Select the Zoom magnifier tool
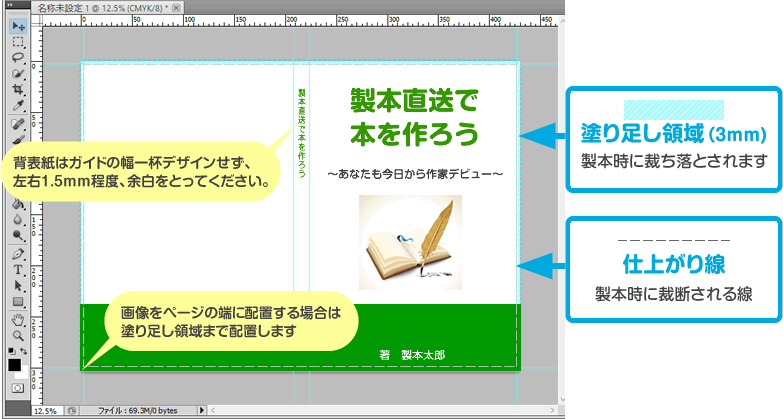This screenshot has height=419, width=783. pos(18,336)
